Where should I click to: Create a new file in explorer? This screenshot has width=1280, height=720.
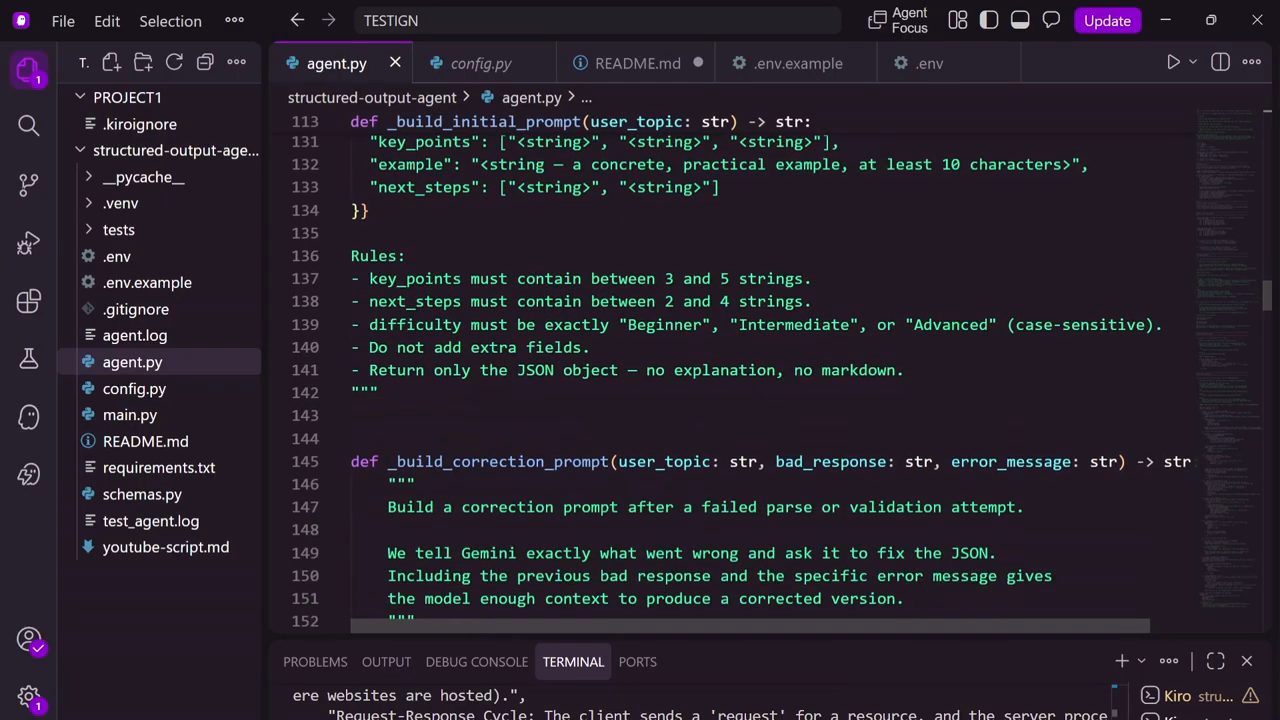[111, 62]
